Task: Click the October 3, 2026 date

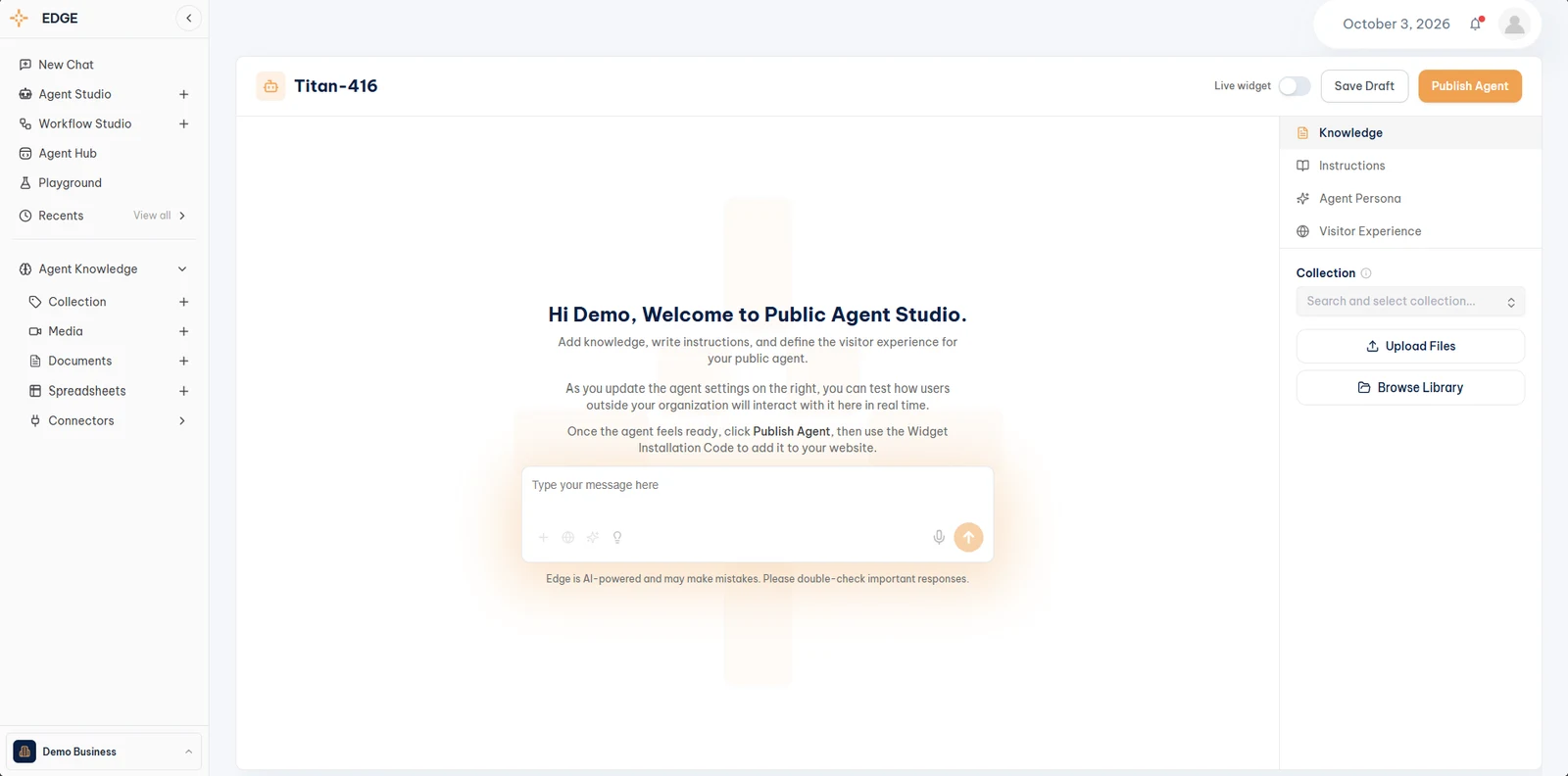Action: click(1396, 24)
